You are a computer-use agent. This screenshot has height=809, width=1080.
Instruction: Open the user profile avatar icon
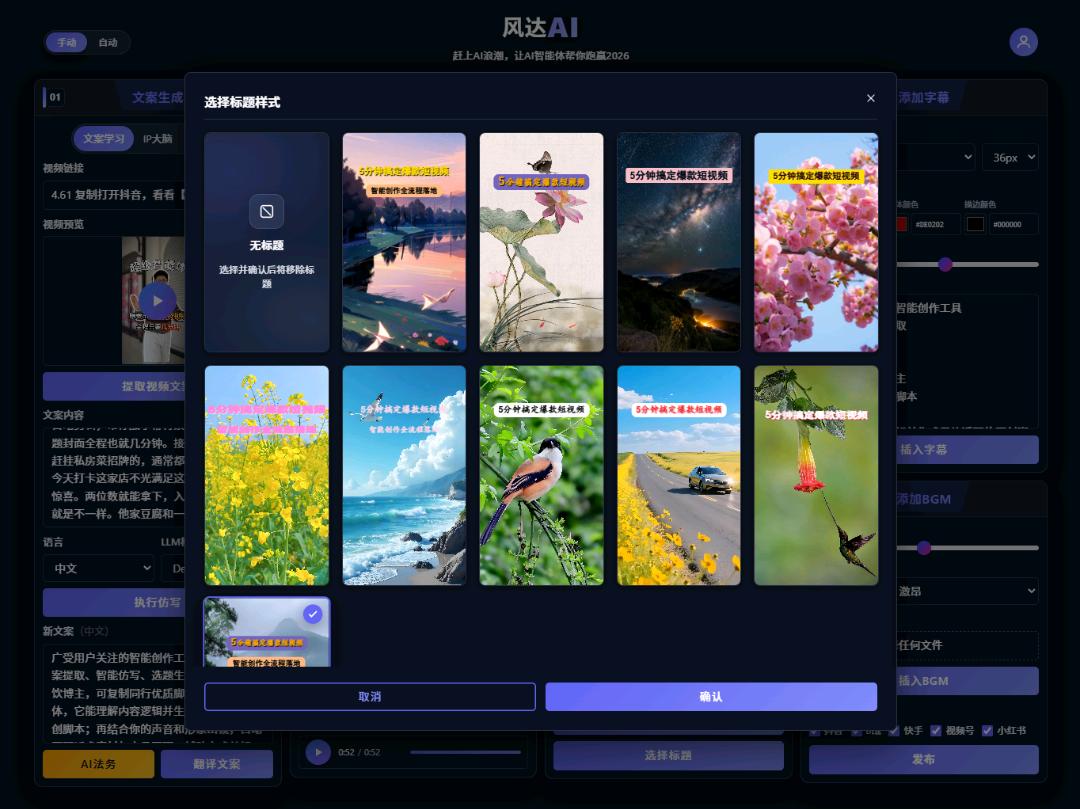click(x=1023, y=42)
